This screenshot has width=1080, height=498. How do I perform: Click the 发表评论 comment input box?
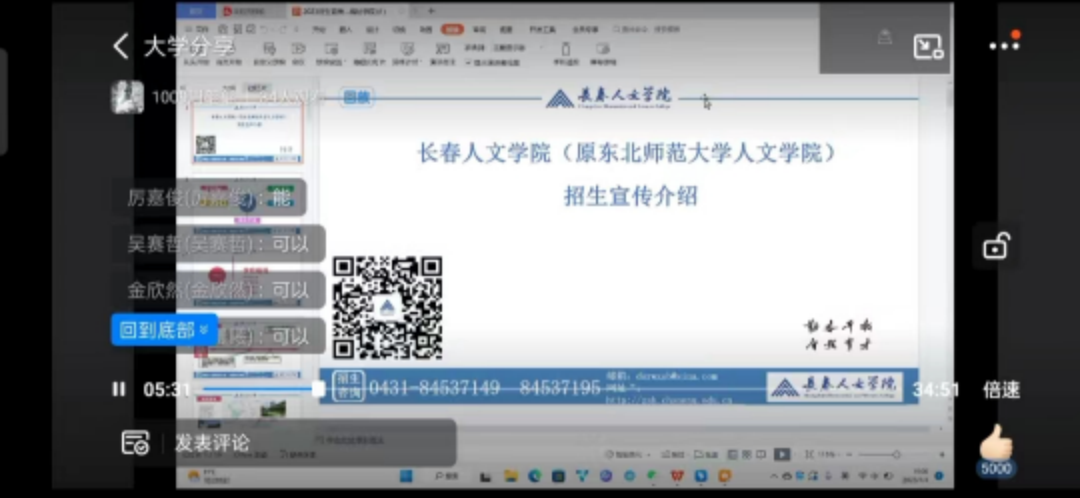[x=309, y=443]
